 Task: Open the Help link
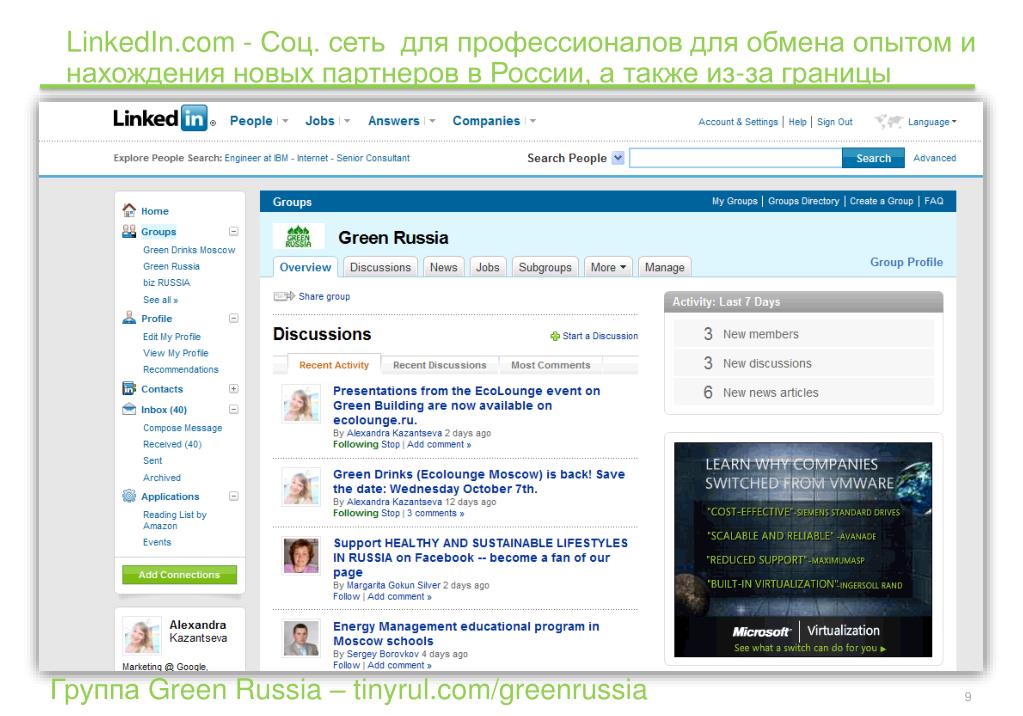(797, 121)
